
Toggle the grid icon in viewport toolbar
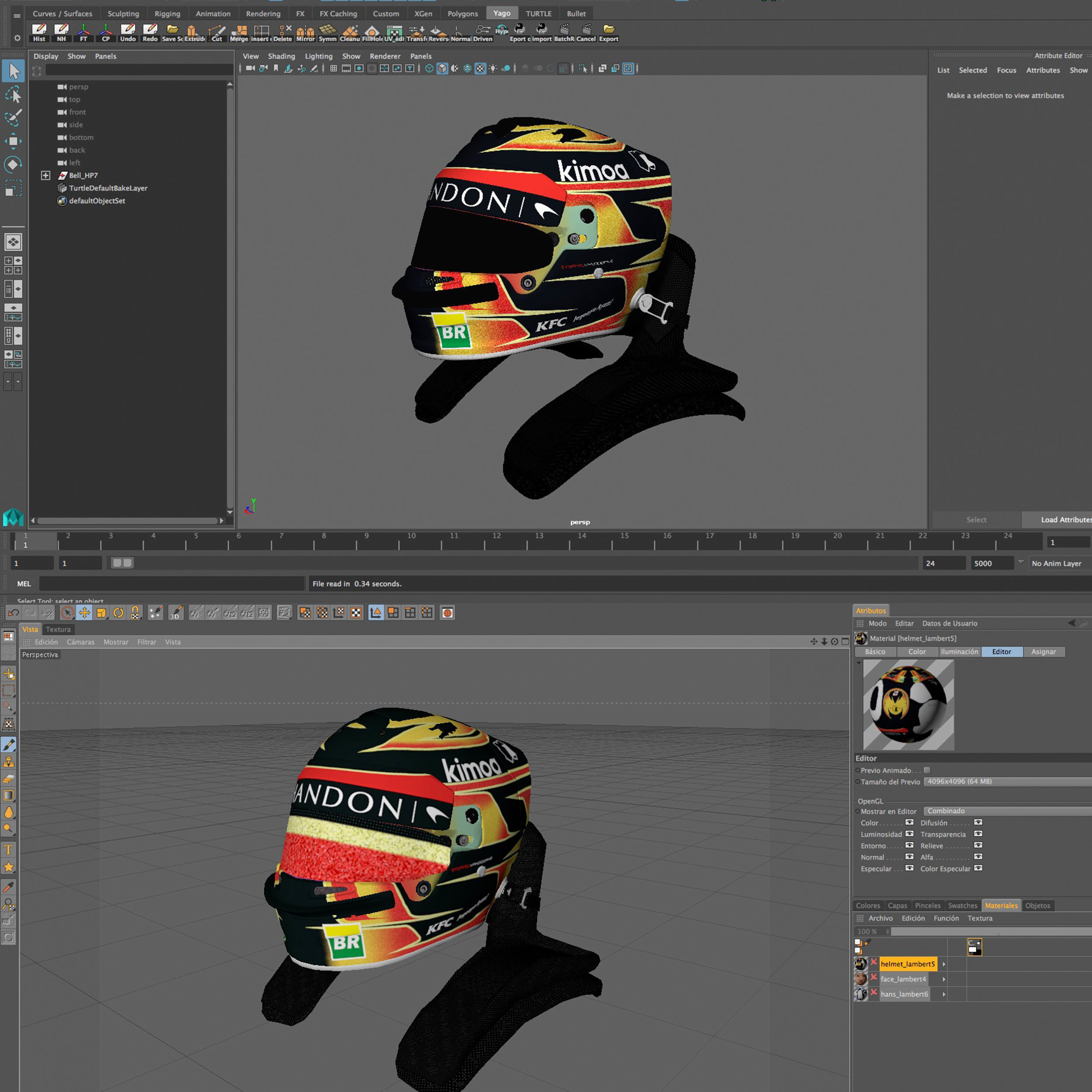[333, 69]
